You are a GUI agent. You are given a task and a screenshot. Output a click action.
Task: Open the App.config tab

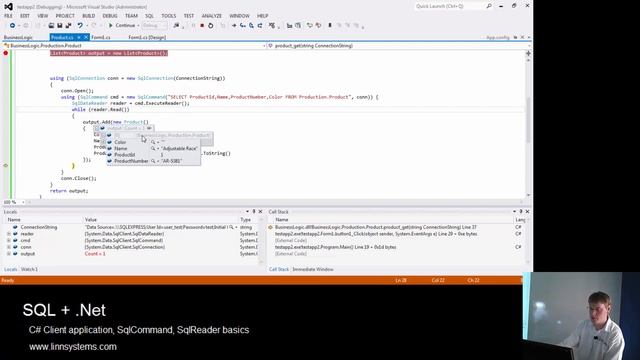pyautogui.click(x=498, y=37)
